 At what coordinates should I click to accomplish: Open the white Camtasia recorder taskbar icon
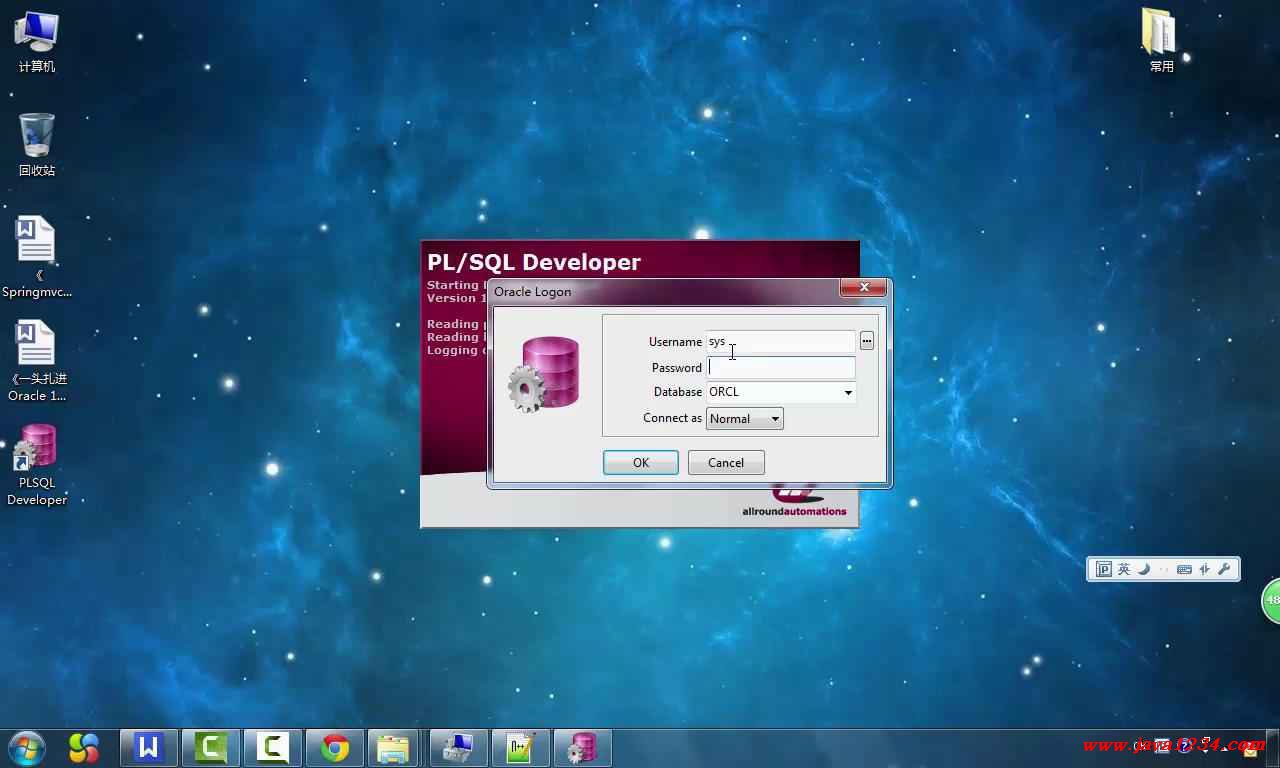(273, 747)
